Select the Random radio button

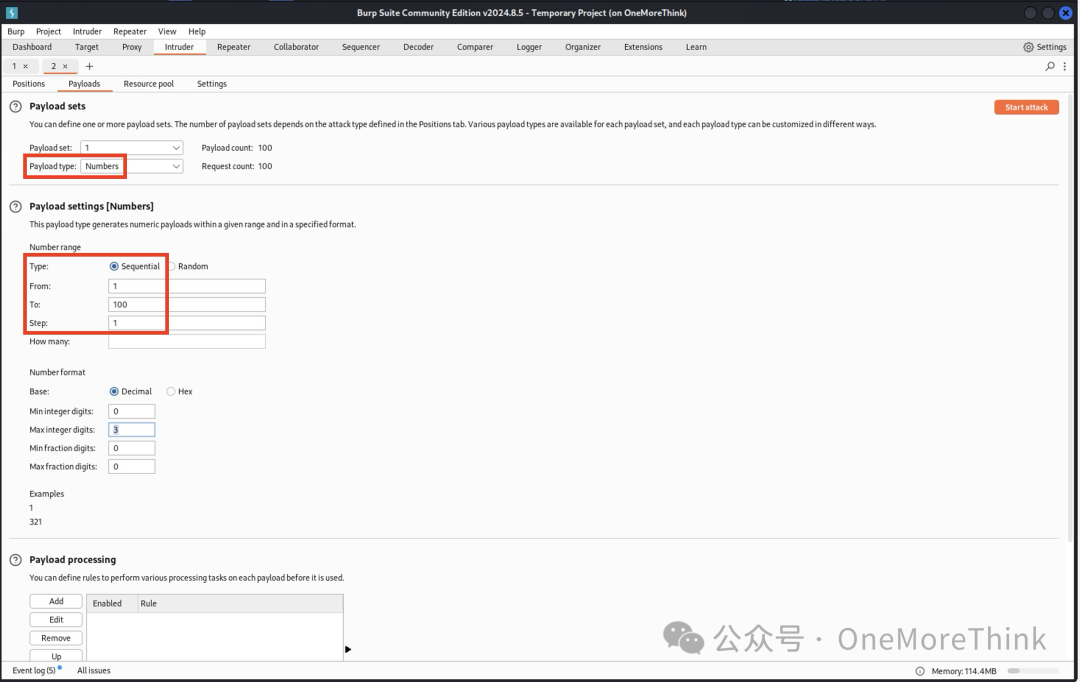tap(172, 266)
